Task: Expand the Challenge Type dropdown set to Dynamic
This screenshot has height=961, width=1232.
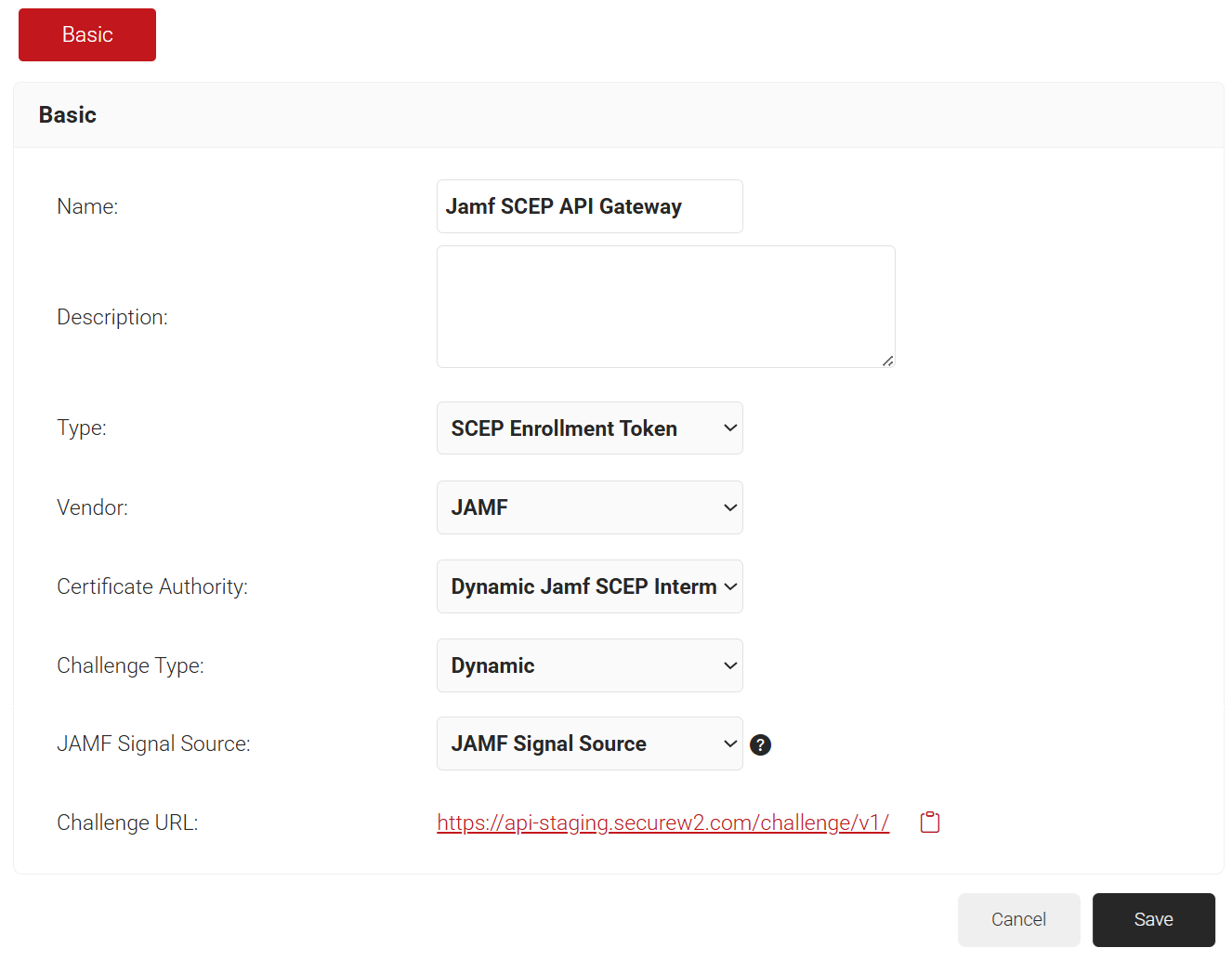Action: click(x=589, y=665)
